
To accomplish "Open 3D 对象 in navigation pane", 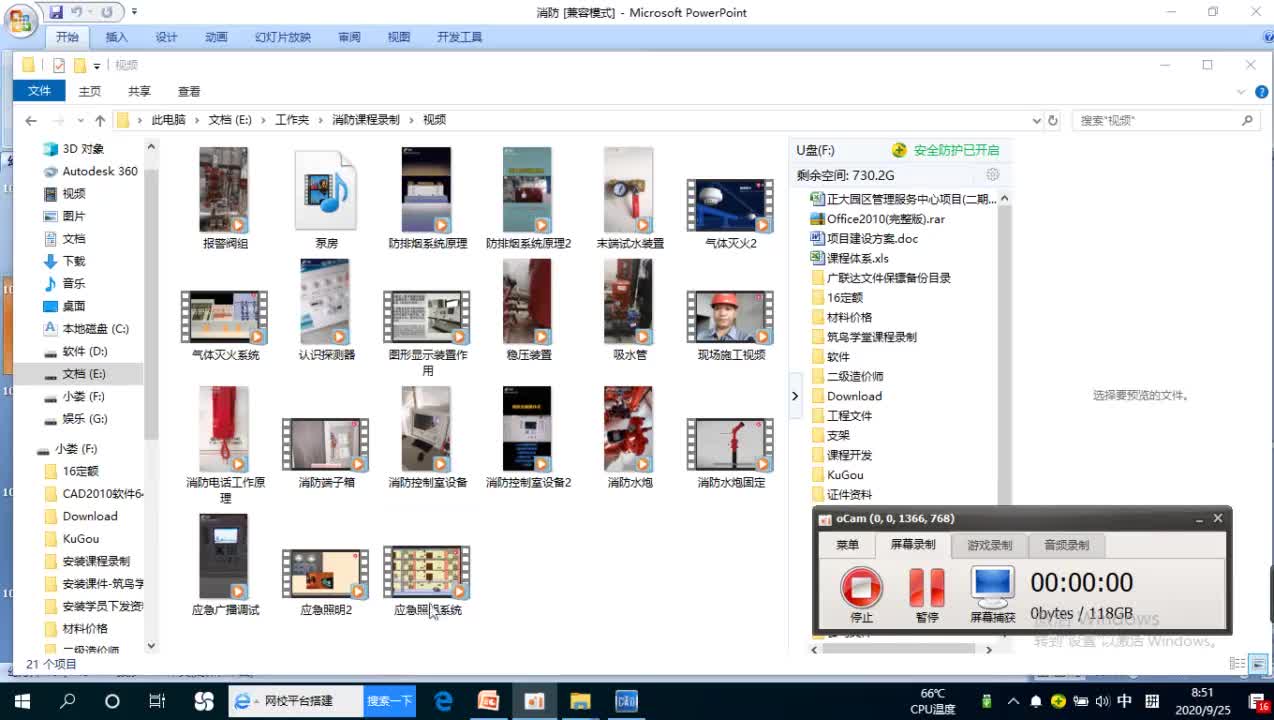I will pos(83,148).
